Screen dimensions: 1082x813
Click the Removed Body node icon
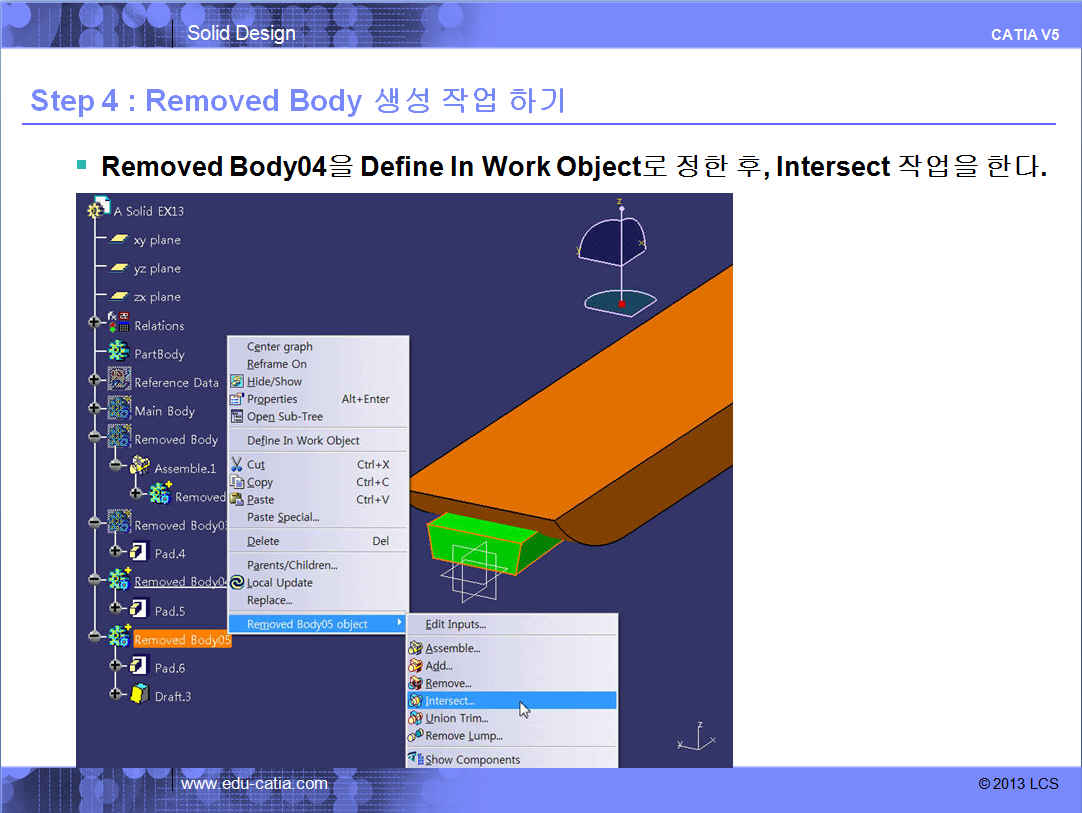[119, 437]
